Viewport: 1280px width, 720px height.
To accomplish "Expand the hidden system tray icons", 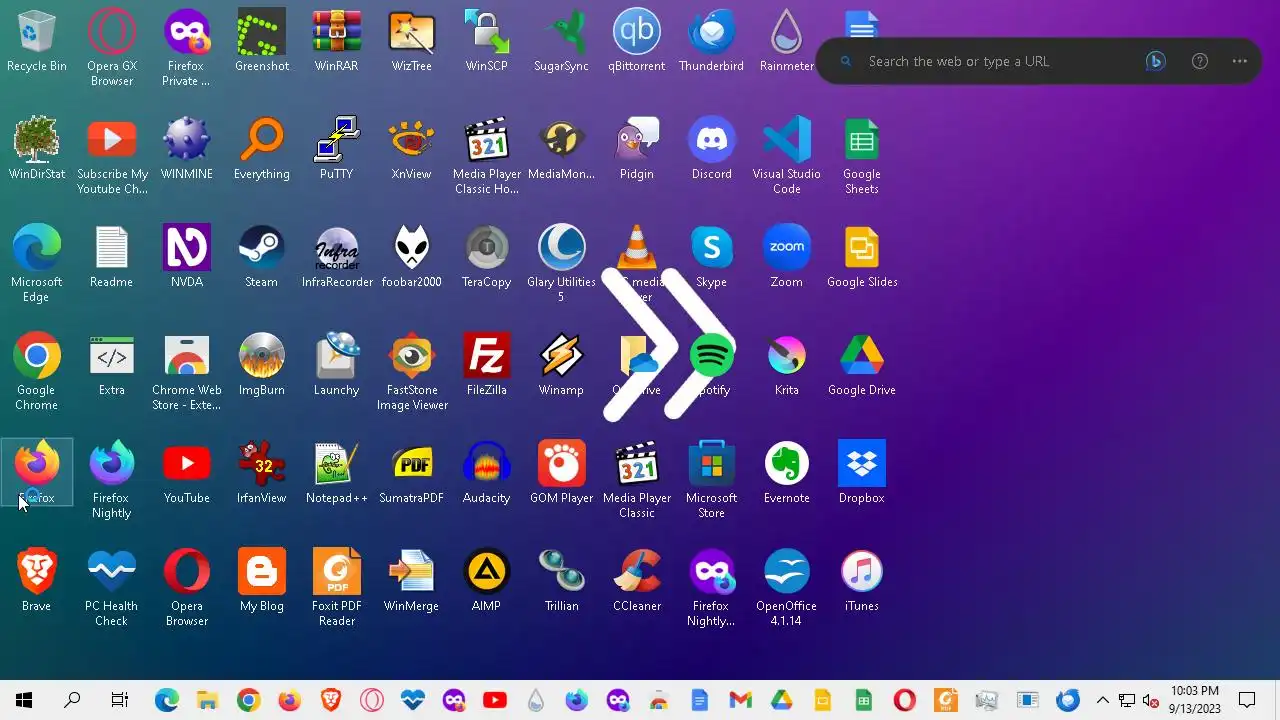I will pos(1102,700).
